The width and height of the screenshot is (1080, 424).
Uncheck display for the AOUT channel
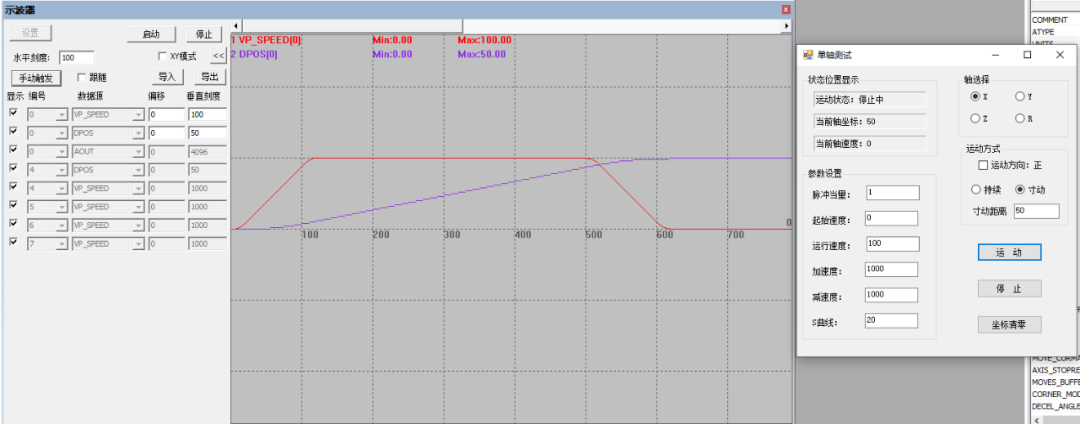[14, 150]
